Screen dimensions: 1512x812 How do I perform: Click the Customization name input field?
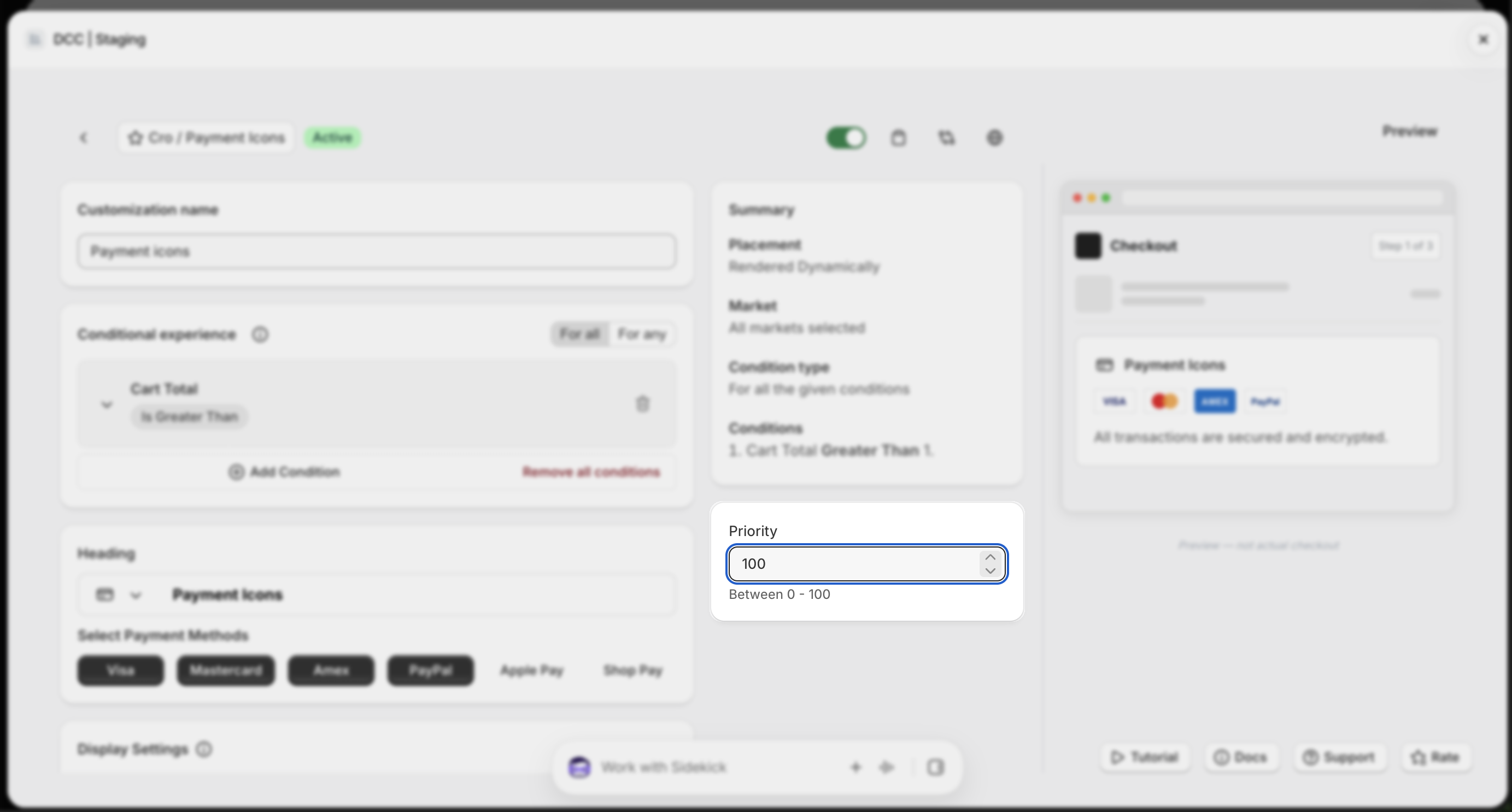tap(376, 252)
